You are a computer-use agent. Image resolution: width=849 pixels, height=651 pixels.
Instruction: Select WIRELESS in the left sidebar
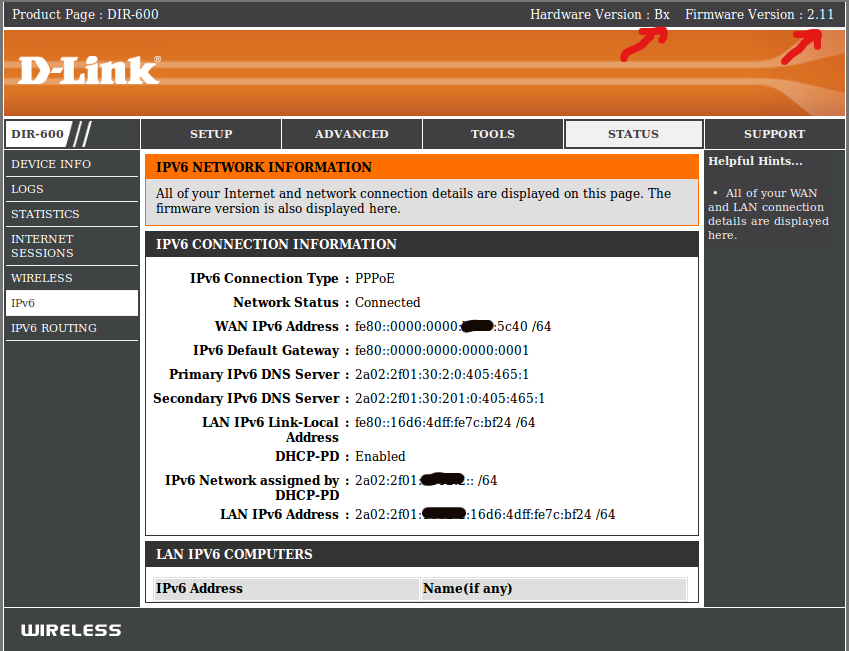[42, 278]
